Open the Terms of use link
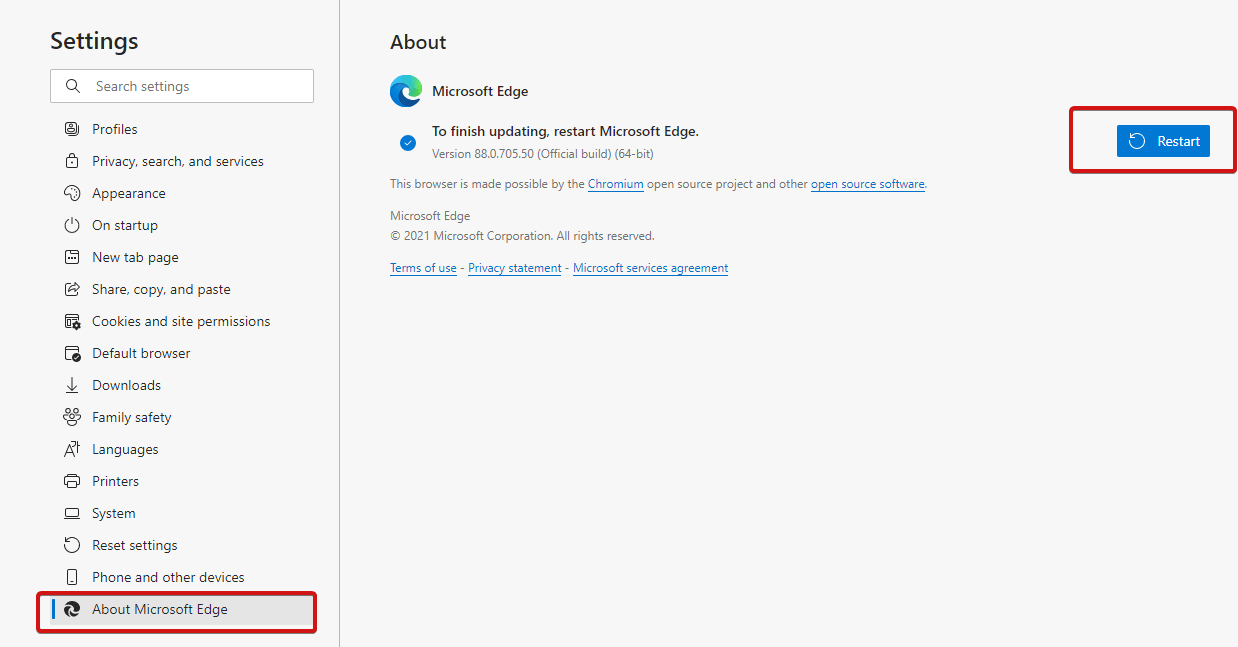 [422, 267]
